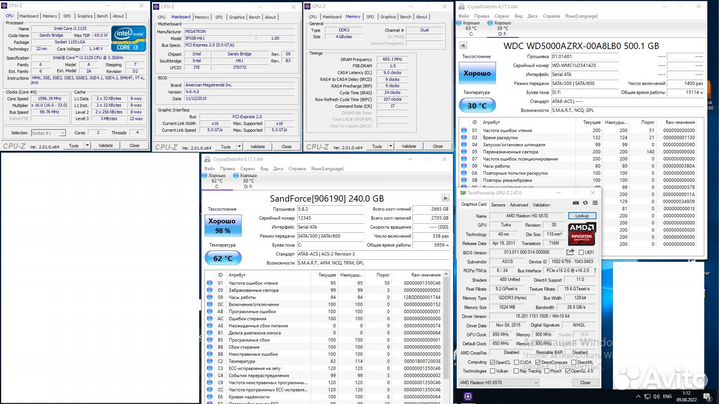
Task: Select C: 62 °C disk in SandForce window
Action: click(215, 181)
